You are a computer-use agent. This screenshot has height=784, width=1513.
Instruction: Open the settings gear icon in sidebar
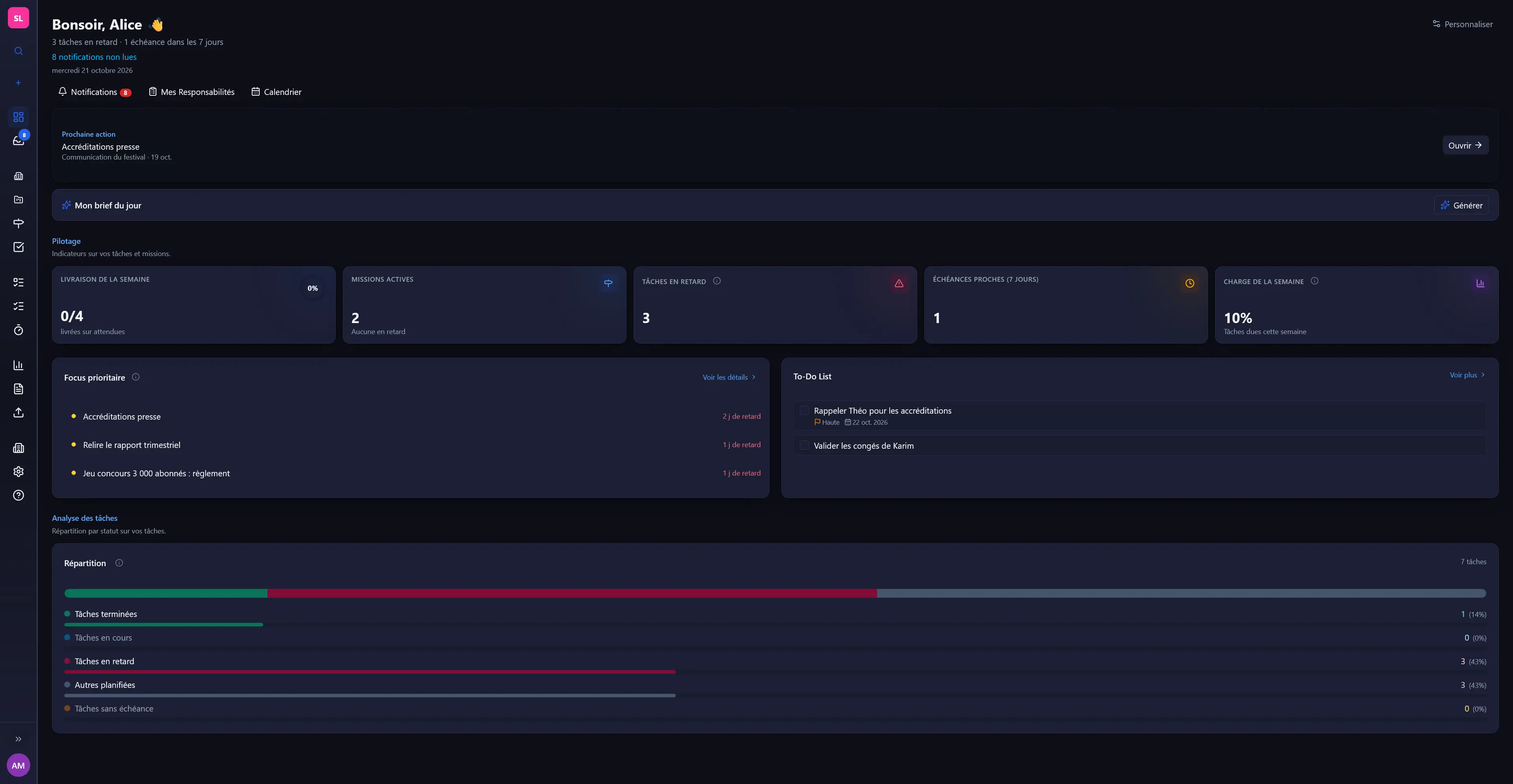click(18, 472)
